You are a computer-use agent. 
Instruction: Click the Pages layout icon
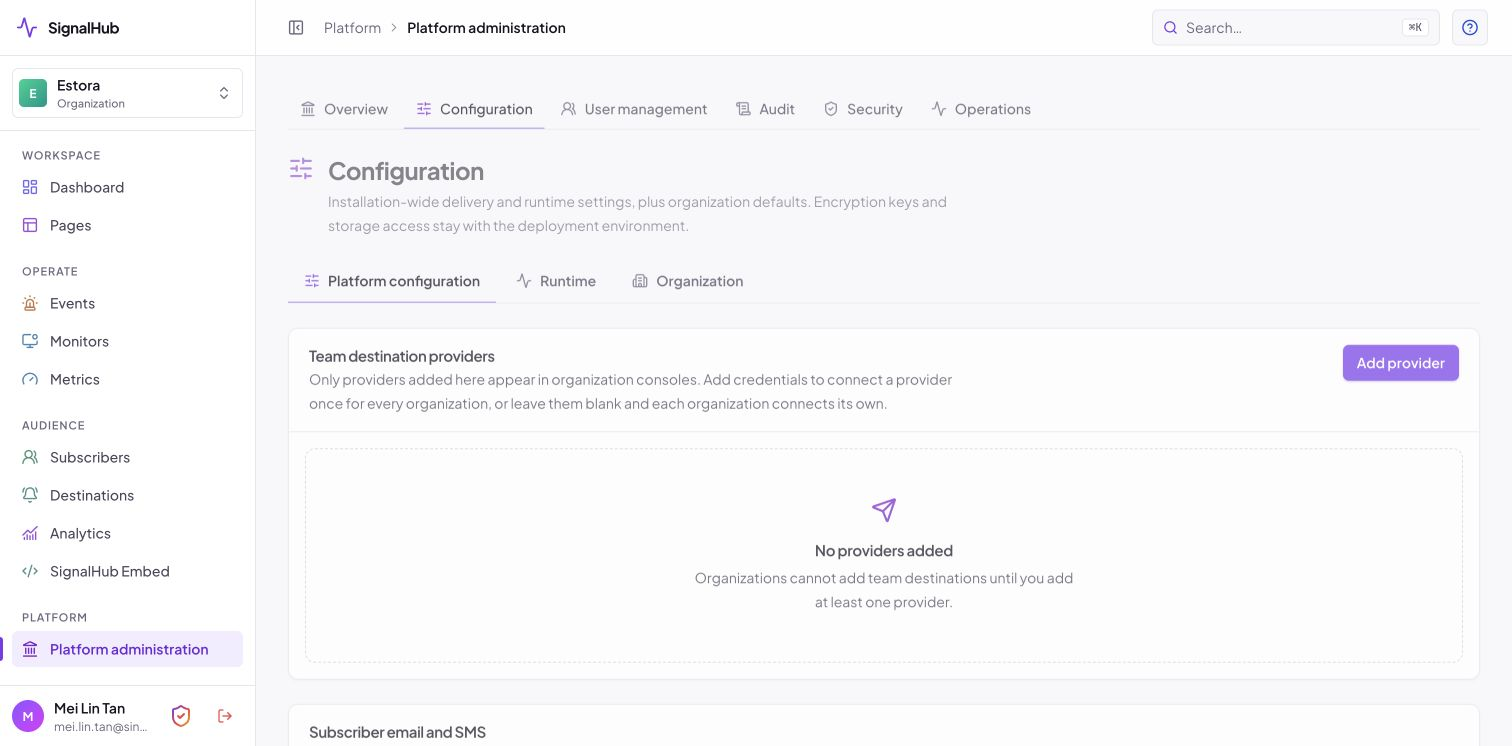(30, 225)
